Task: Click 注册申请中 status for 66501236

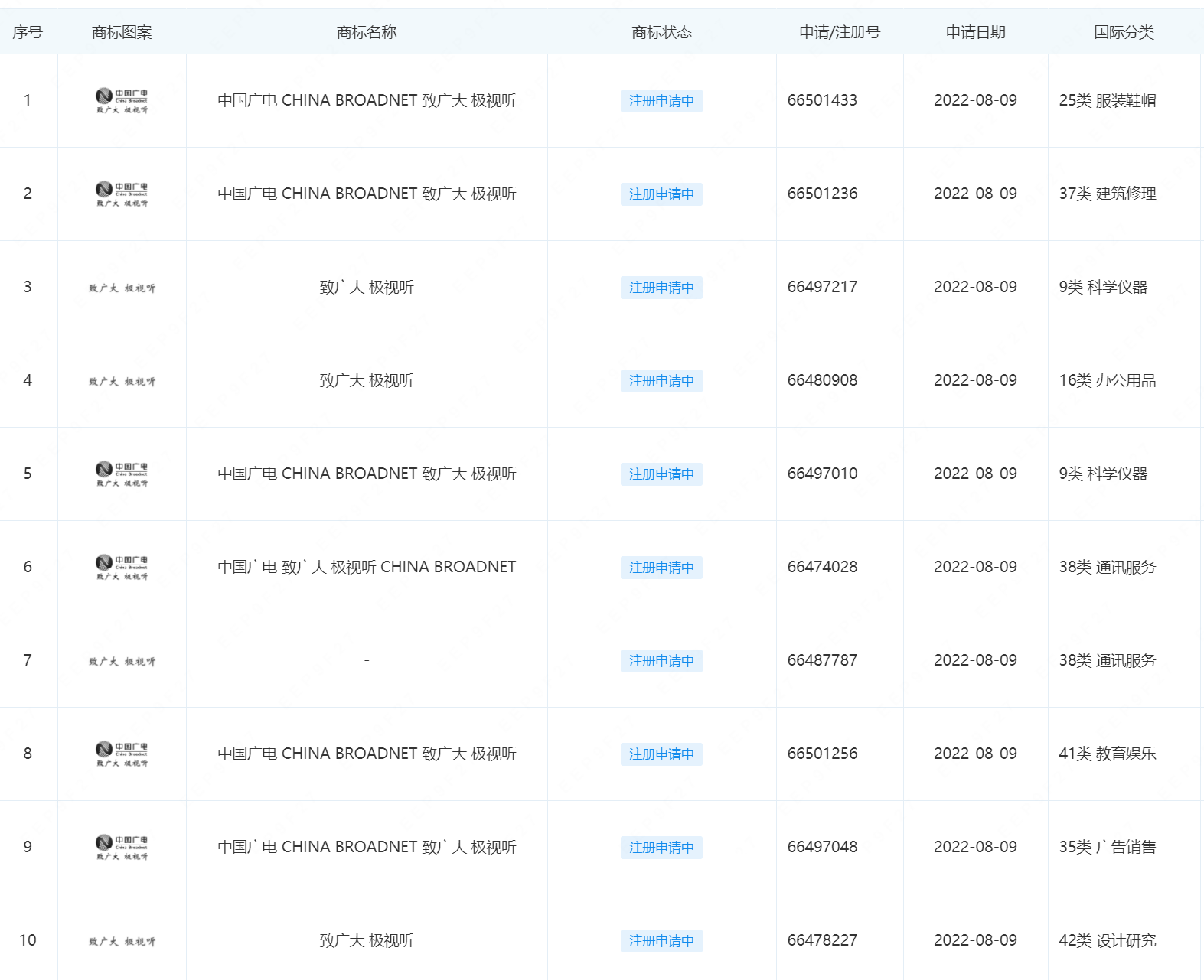Action: pyautogui.click(x=661, y=194)
